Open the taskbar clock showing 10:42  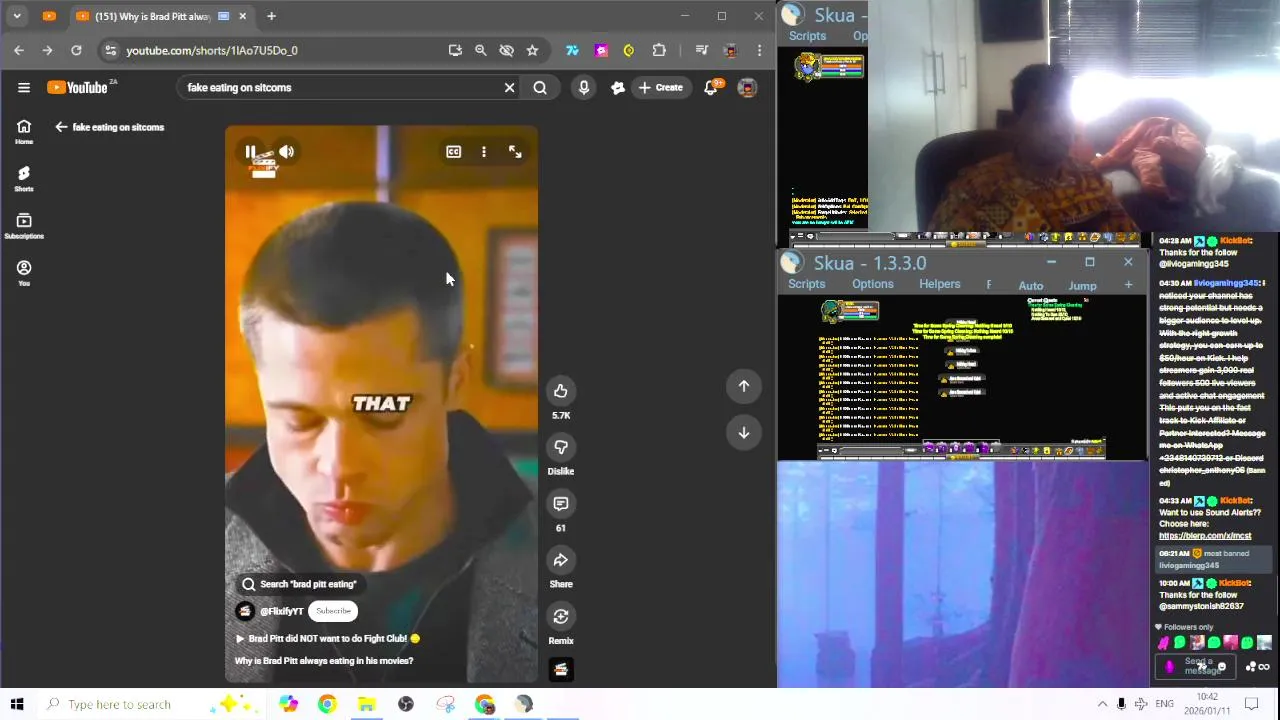point(1208,704)
